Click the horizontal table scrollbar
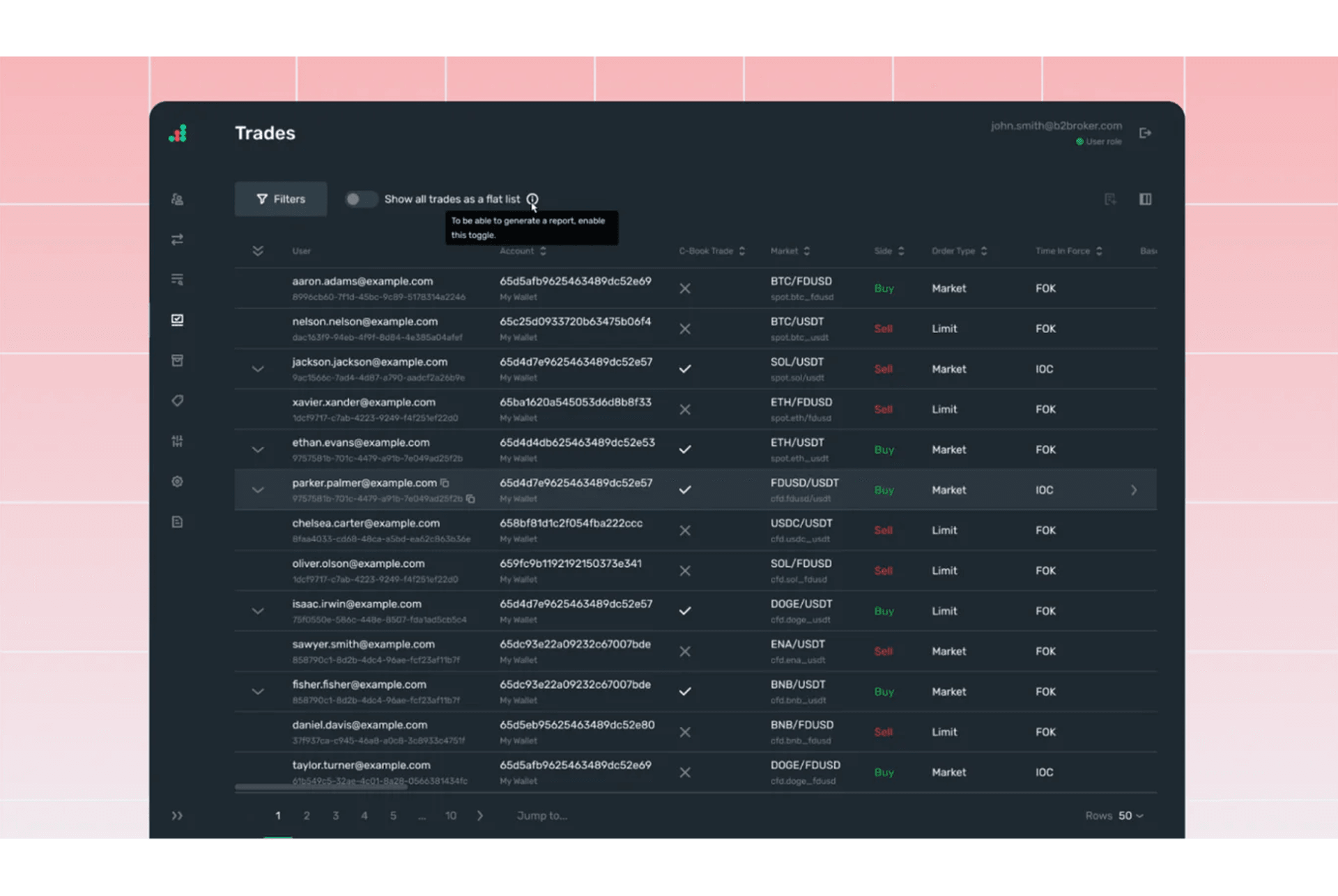 [x=321, y=787]
